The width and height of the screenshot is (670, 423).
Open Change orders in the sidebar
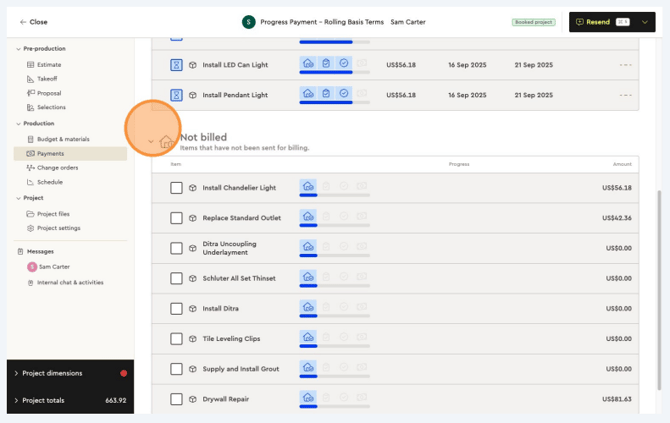pos(57,168)
